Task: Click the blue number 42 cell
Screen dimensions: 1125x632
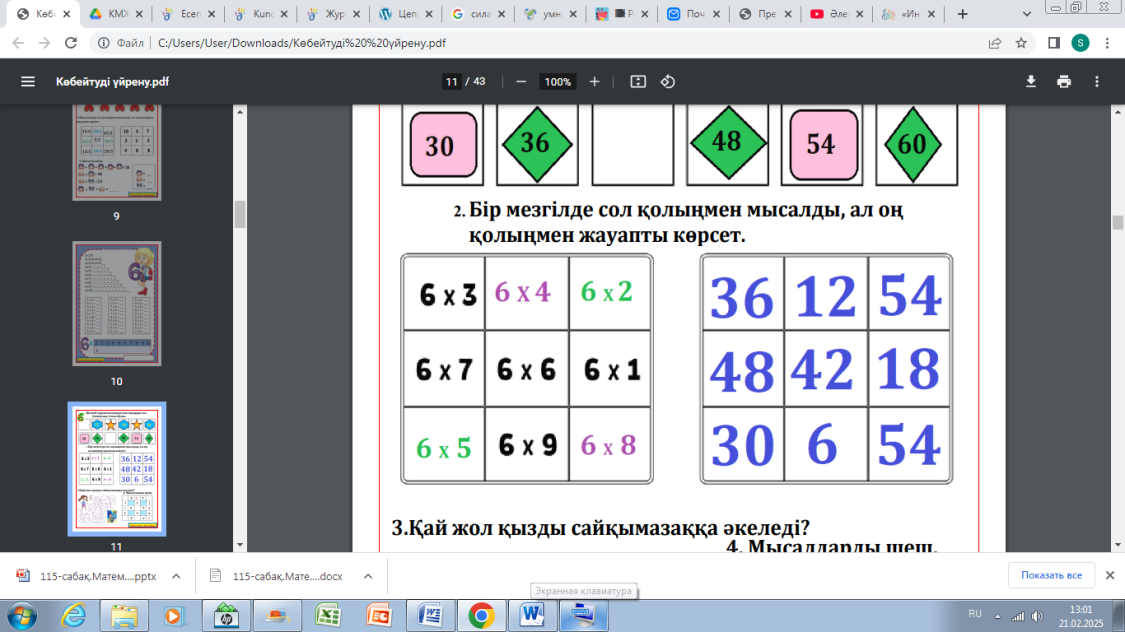Action: tap(826, 369)
